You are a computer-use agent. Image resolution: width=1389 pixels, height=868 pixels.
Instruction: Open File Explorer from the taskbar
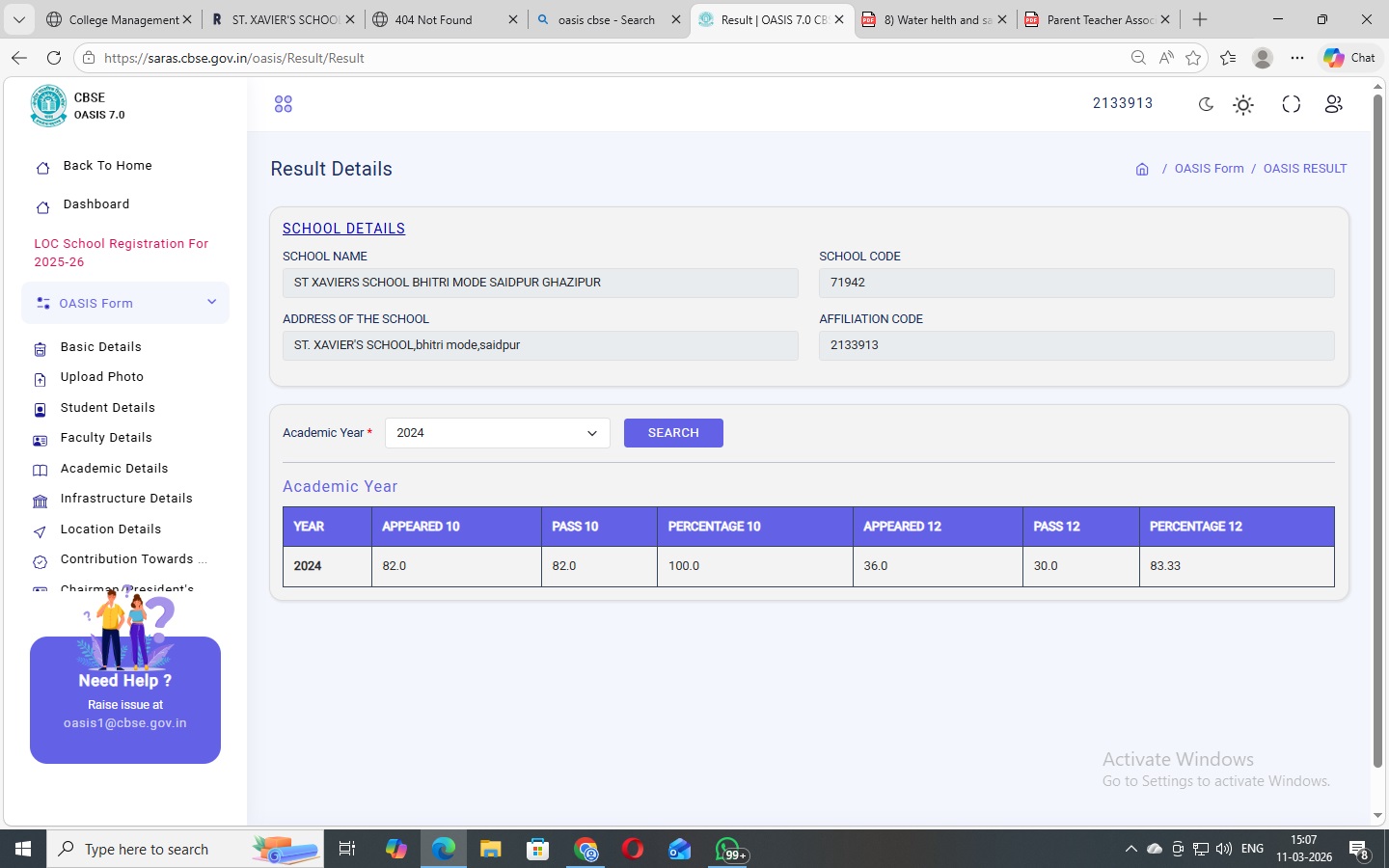click(x=491, y=849)
